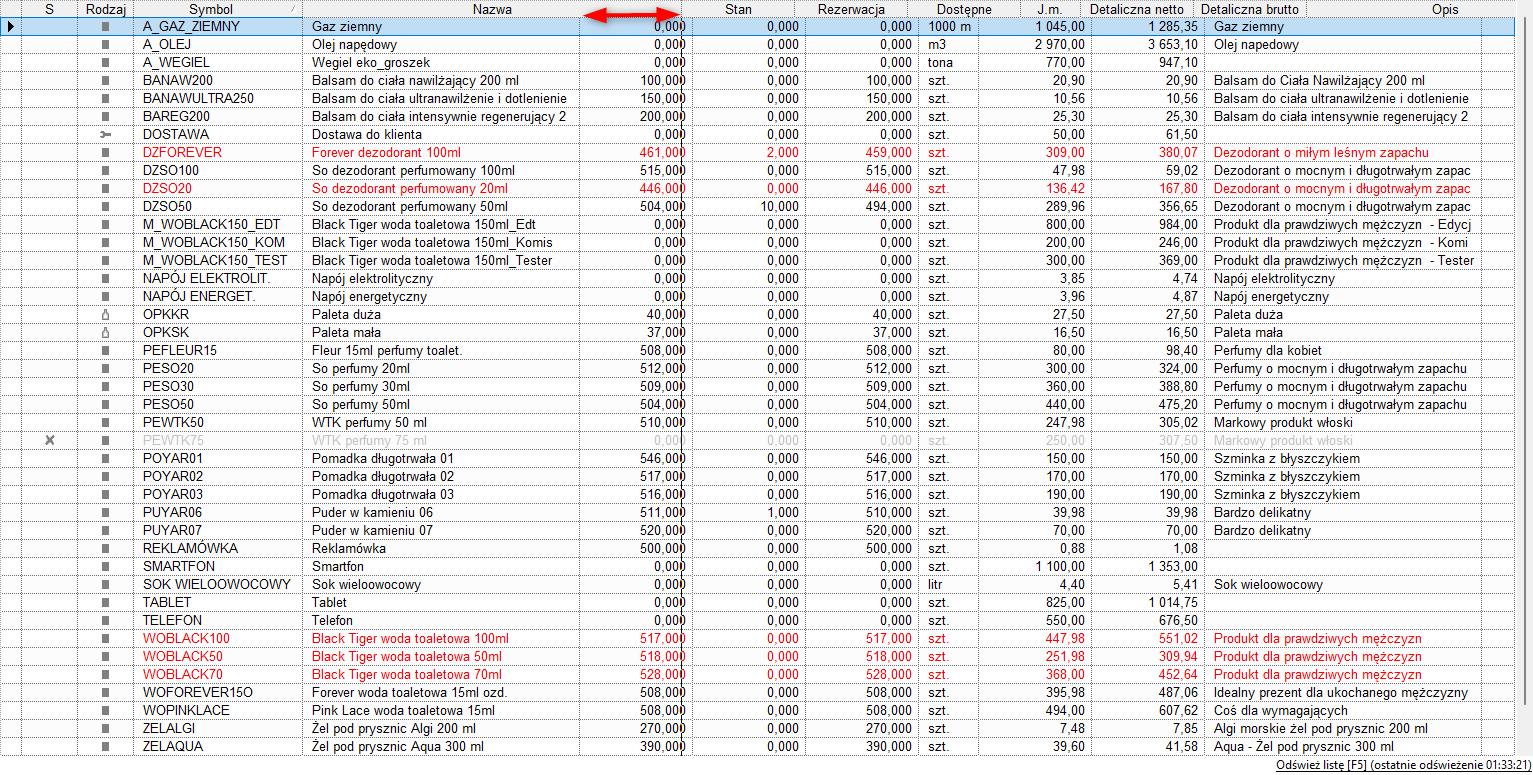Click the goods type icon for PEFLEUR15
The height and width of the screenshot is (775, 1533).
(105, 350)
